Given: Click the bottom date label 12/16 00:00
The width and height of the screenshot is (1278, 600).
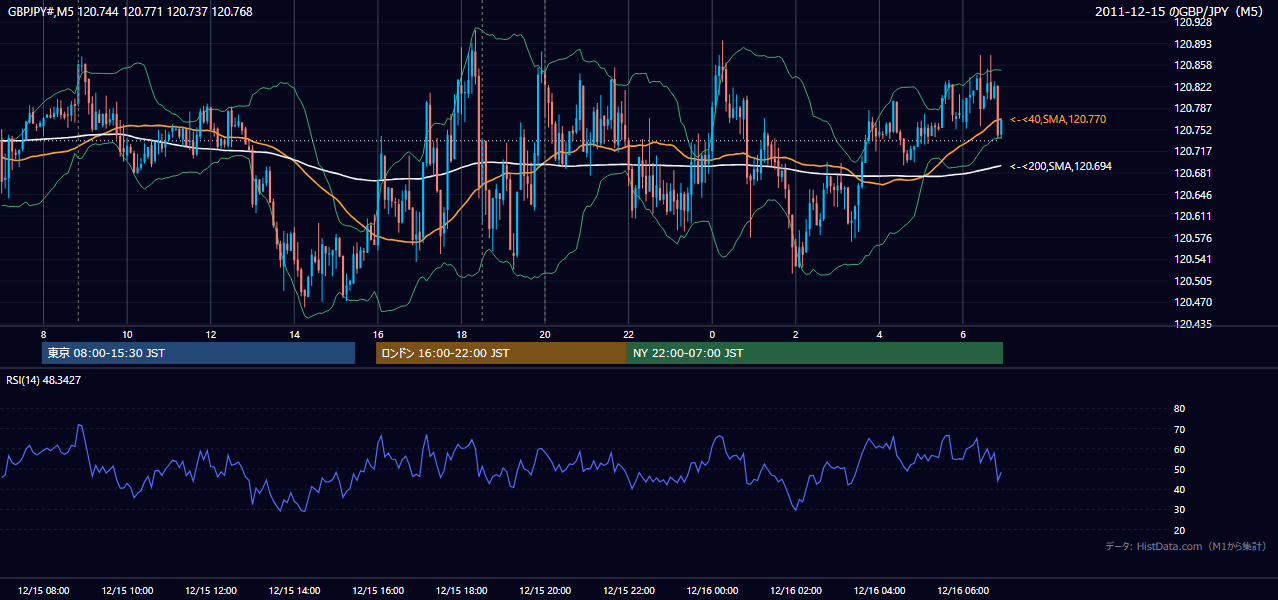Looking at the screenshot, I should point(712,591).
